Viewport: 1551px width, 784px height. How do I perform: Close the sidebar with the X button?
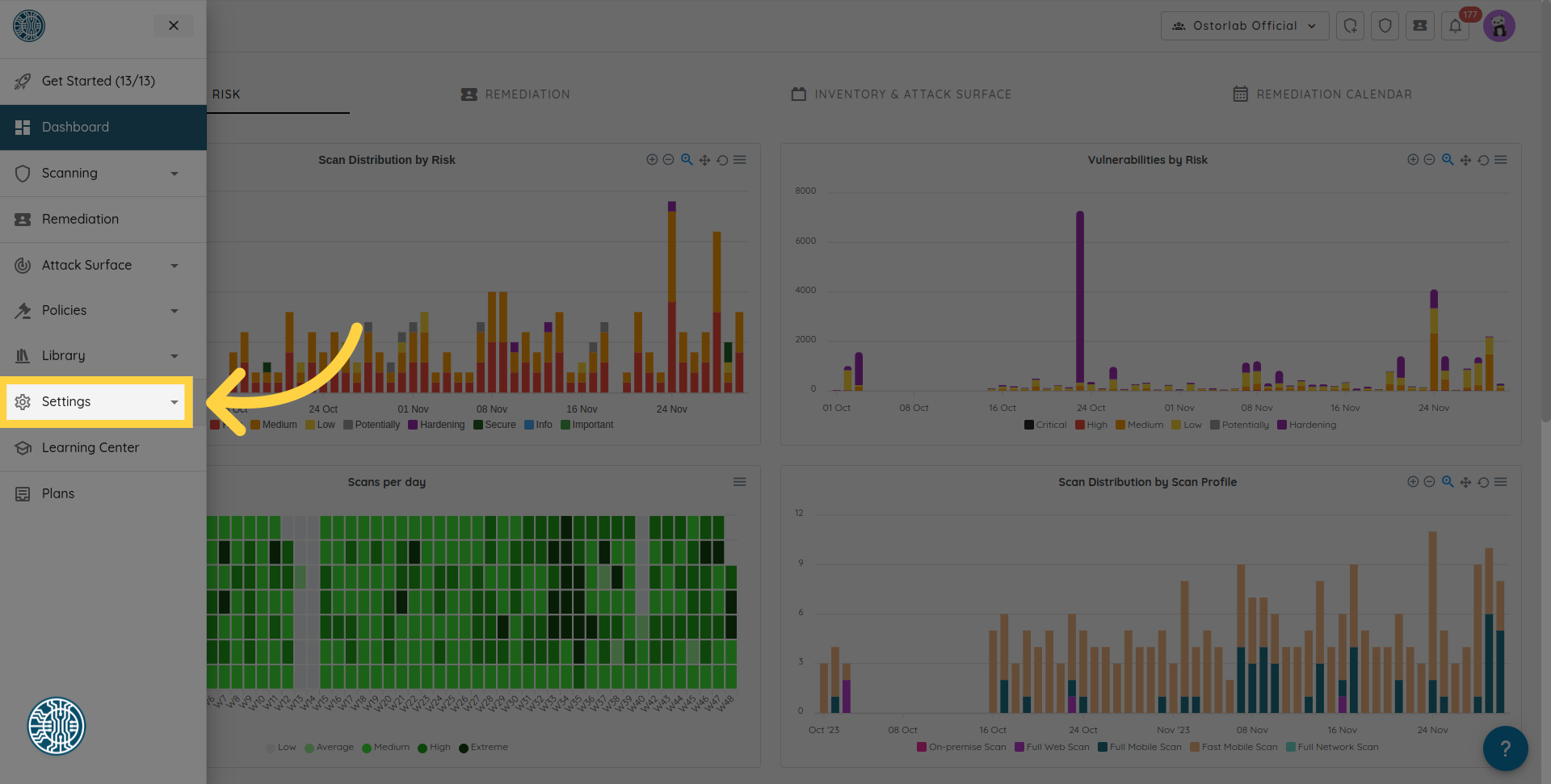click(174, 26)
